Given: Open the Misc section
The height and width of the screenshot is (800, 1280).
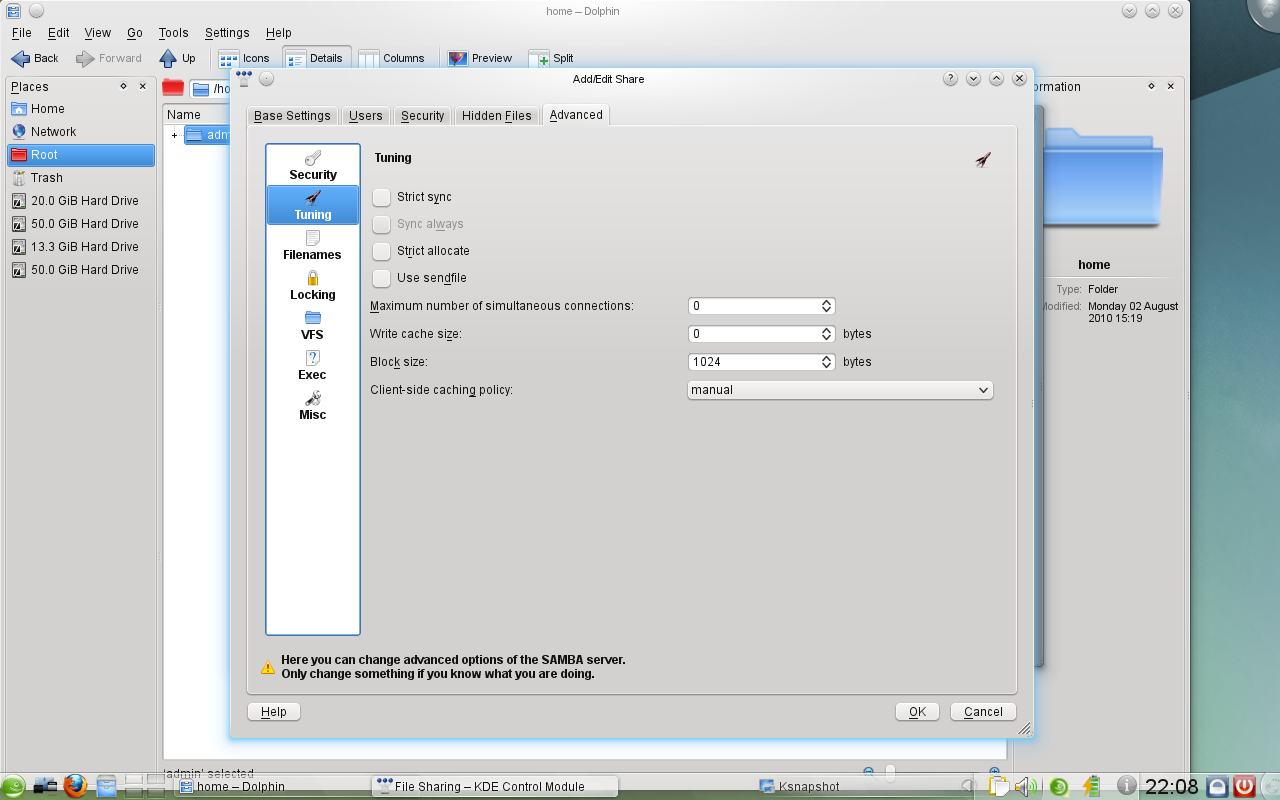Looking at the screenshot, I should (313, 405).
